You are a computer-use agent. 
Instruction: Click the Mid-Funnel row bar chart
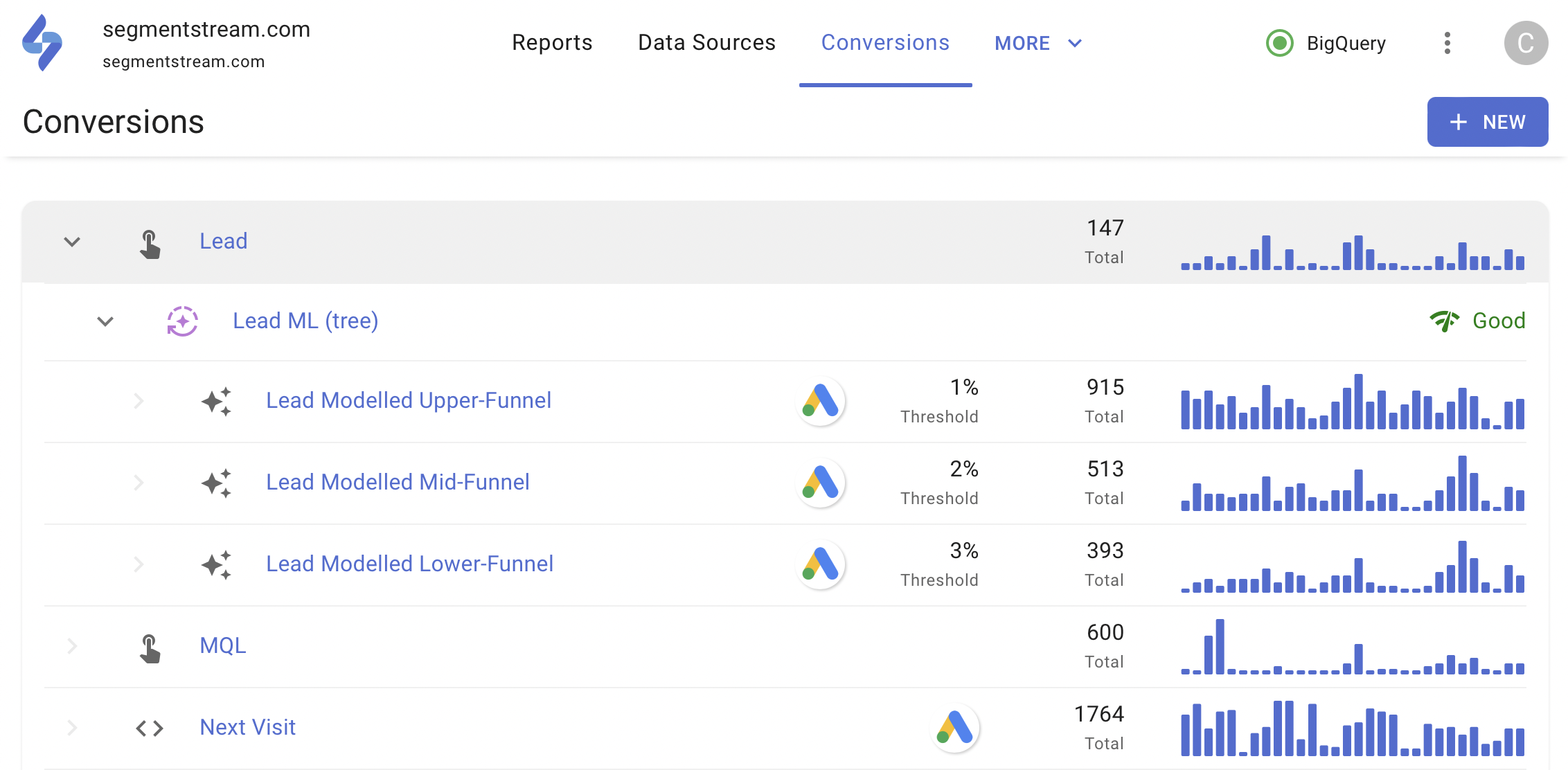pyautogui.click(x=1353, y=483)
